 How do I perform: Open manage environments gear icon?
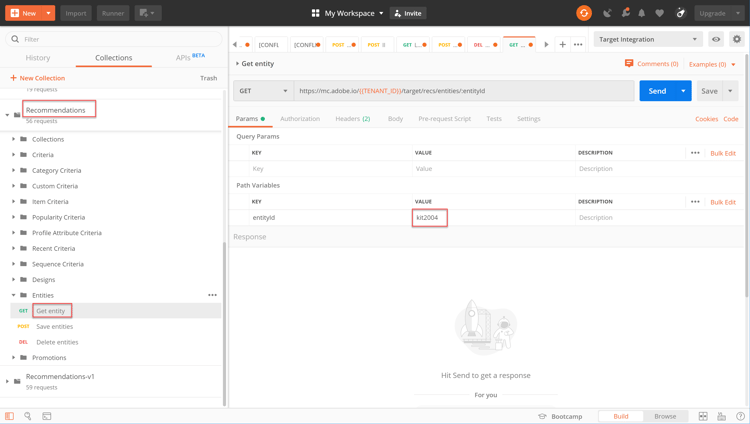(737, 39)
